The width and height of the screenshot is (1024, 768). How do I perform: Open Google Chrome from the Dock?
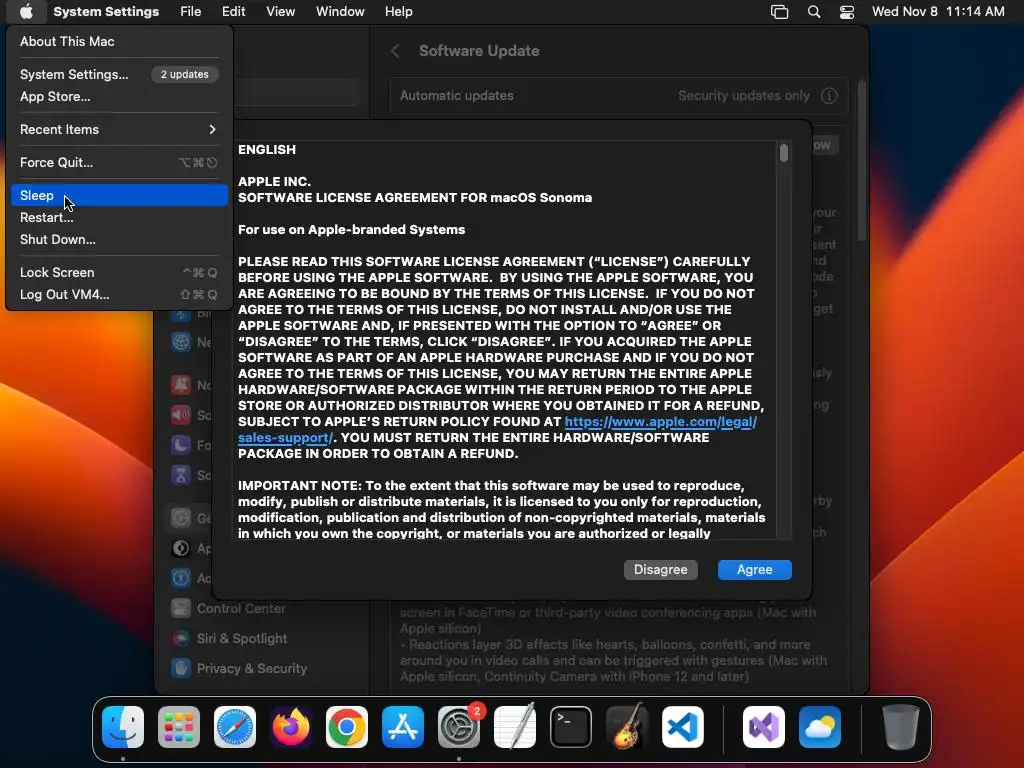347,727
